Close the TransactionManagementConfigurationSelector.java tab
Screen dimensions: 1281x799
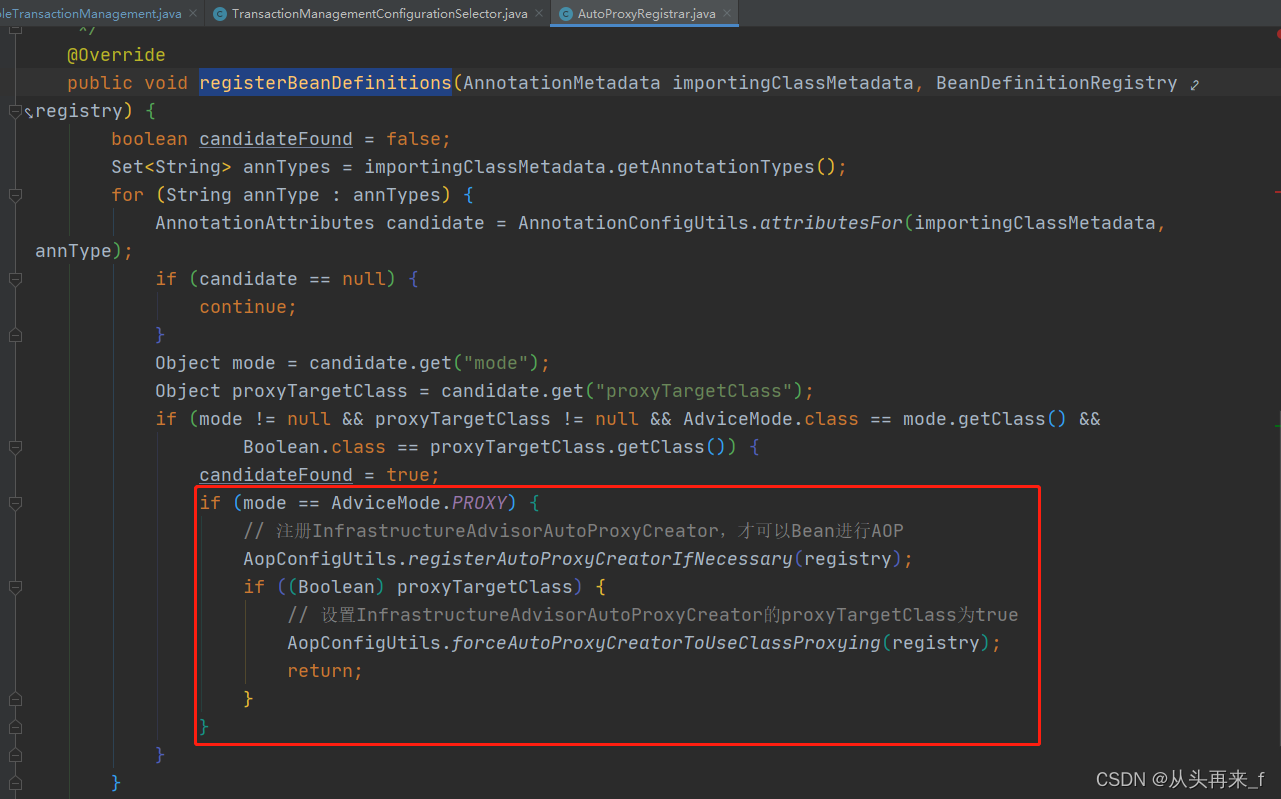point(539,14)
